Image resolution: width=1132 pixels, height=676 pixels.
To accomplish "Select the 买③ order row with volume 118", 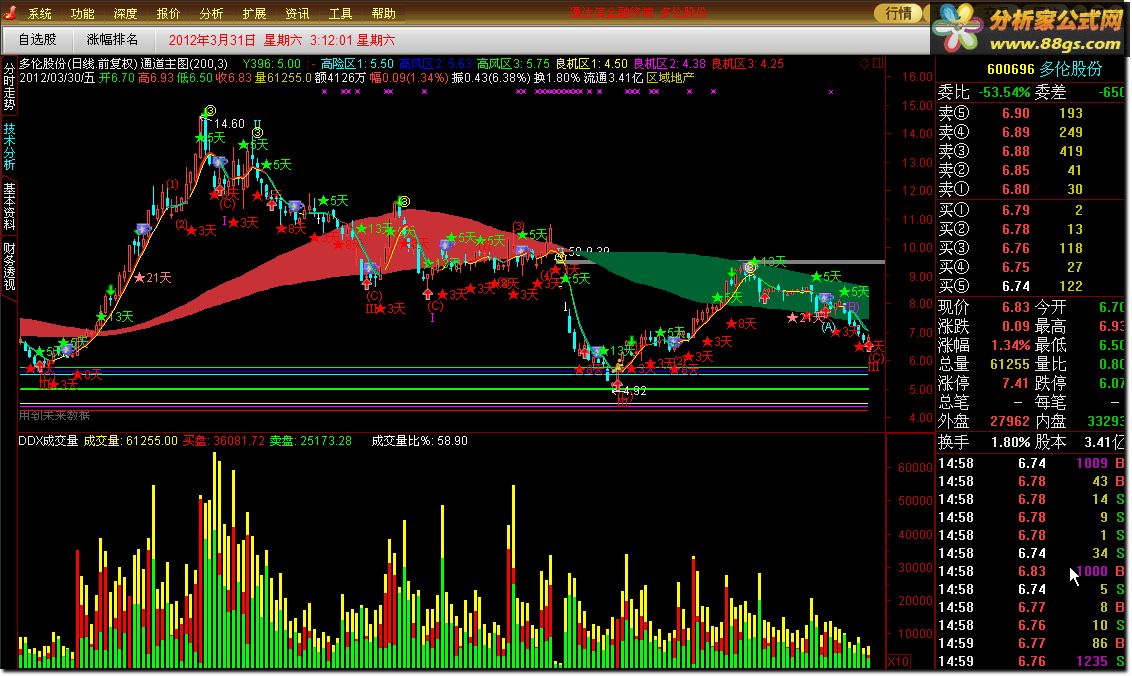I will click(1031, 248).
